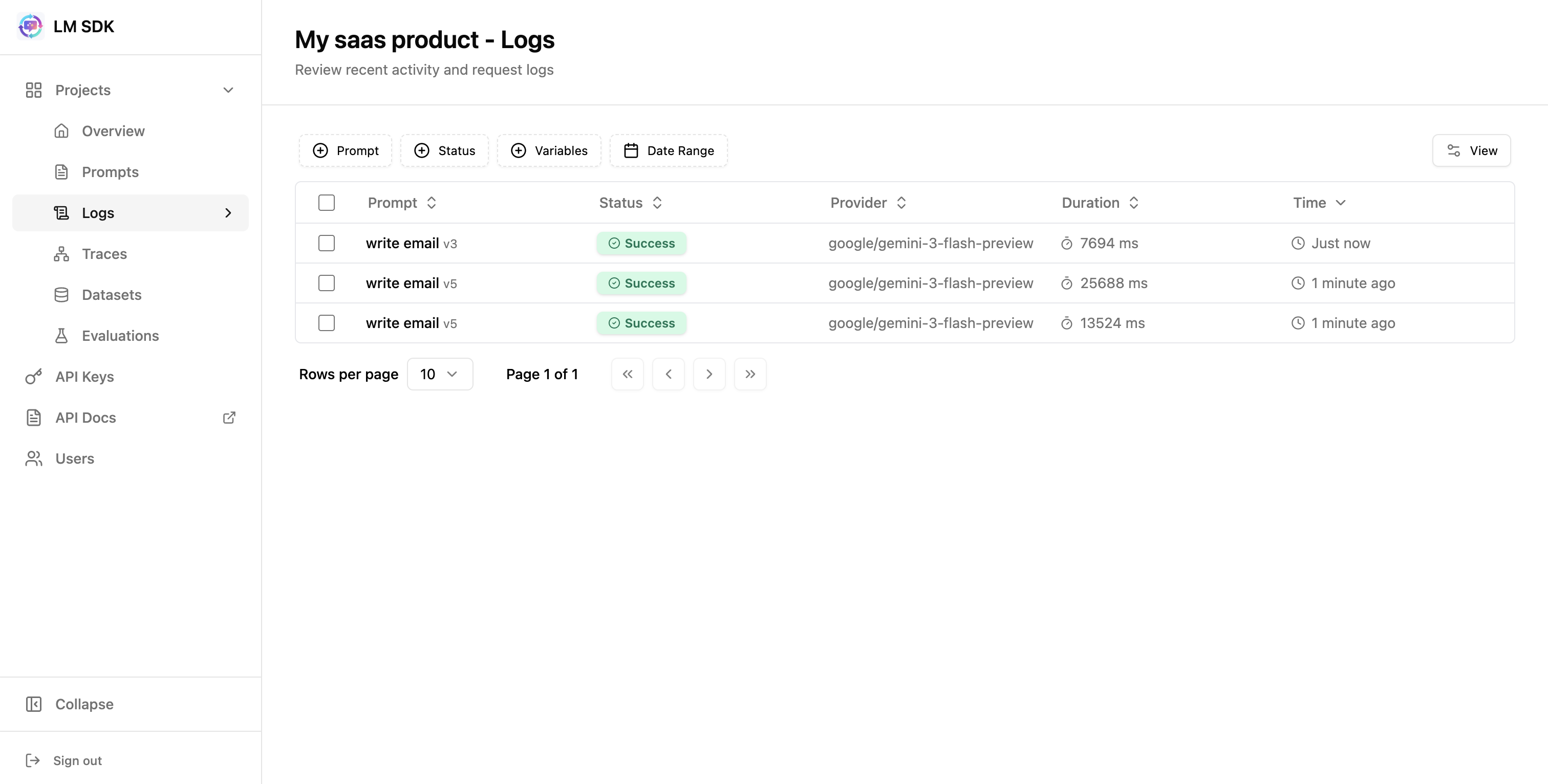Open API Keys using the key icon
Image resolution: width=1548 pixels, height=784 pixels.
pyautogui.click(x=33, y=376)
